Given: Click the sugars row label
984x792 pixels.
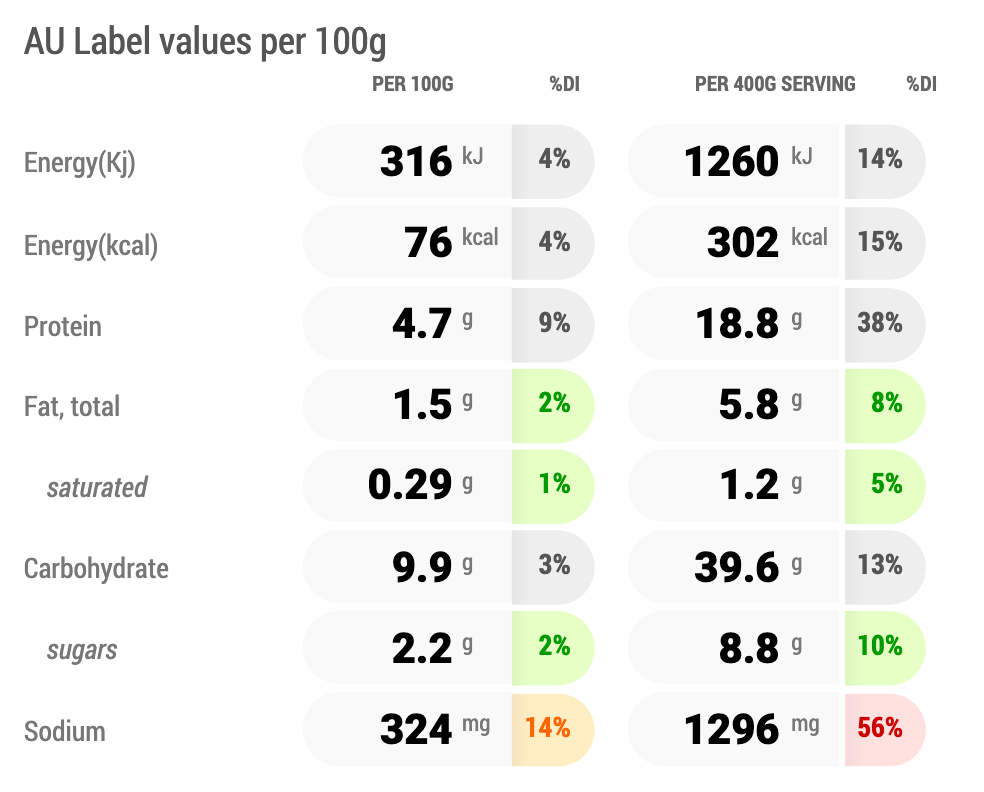Looking at the screenshot, I should tap(82, 650).
